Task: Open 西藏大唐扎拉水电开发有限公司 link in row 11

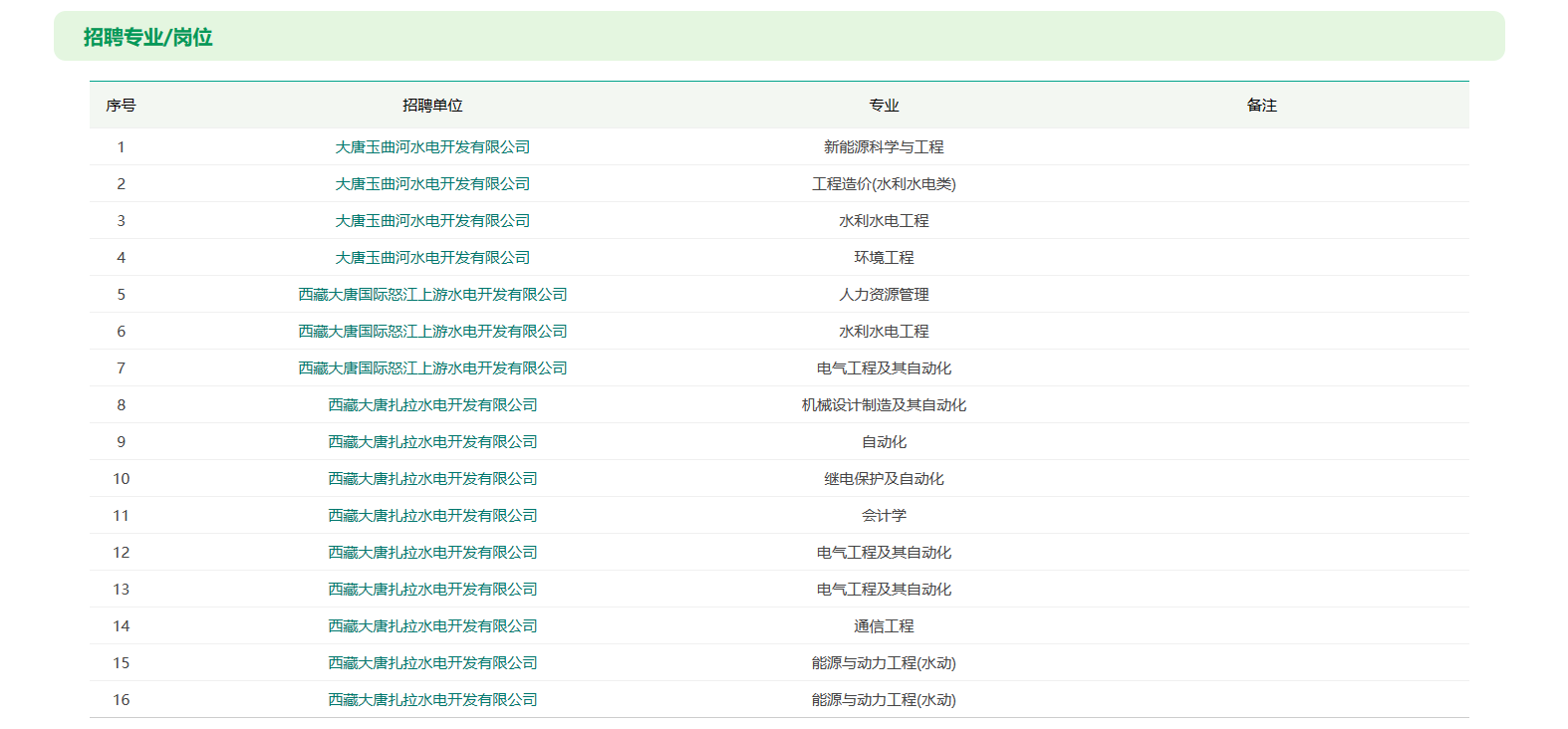Action: click(432, 516)
